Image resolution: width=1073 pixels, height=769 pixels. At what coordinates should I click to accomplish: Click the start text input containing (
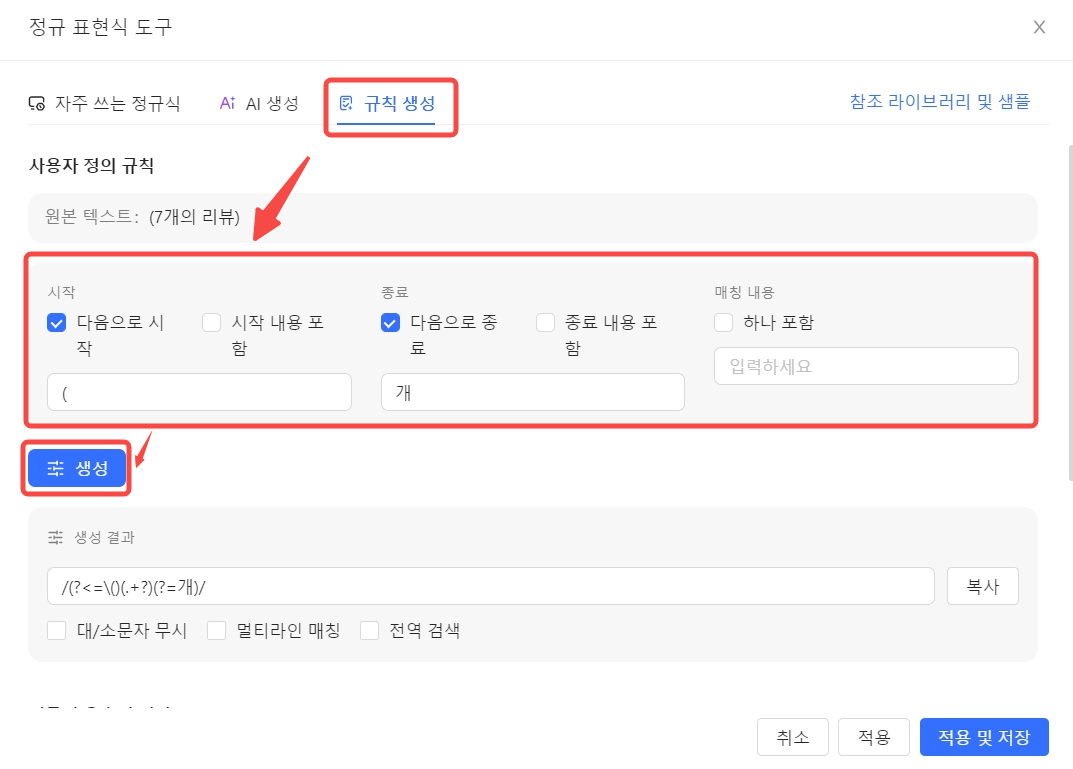pos(199,392)
